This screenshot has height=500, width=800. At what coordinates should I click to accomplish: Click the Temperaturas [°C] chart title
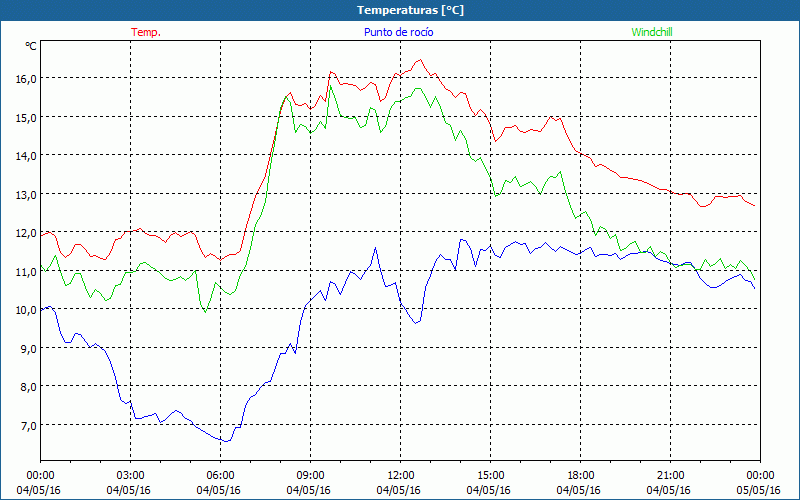pyautogui.click(x=410, y=10)
